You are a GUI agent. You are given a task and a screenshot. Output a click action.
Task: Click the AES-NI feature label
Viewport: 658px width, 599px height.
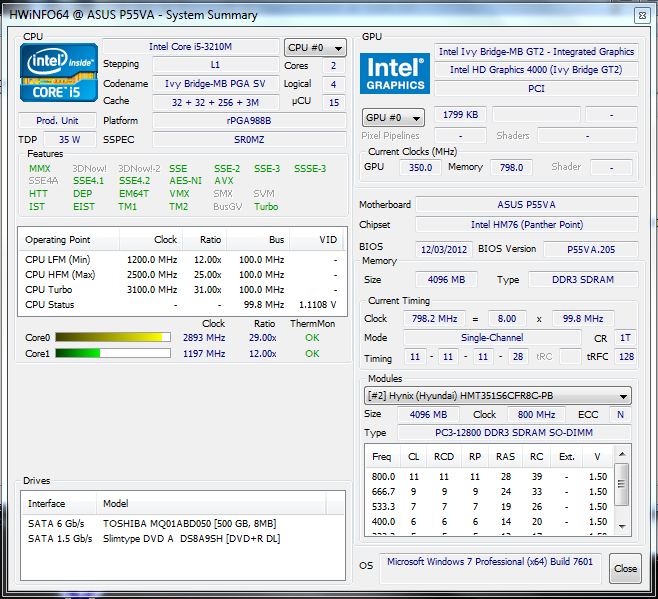click(185, 181)
